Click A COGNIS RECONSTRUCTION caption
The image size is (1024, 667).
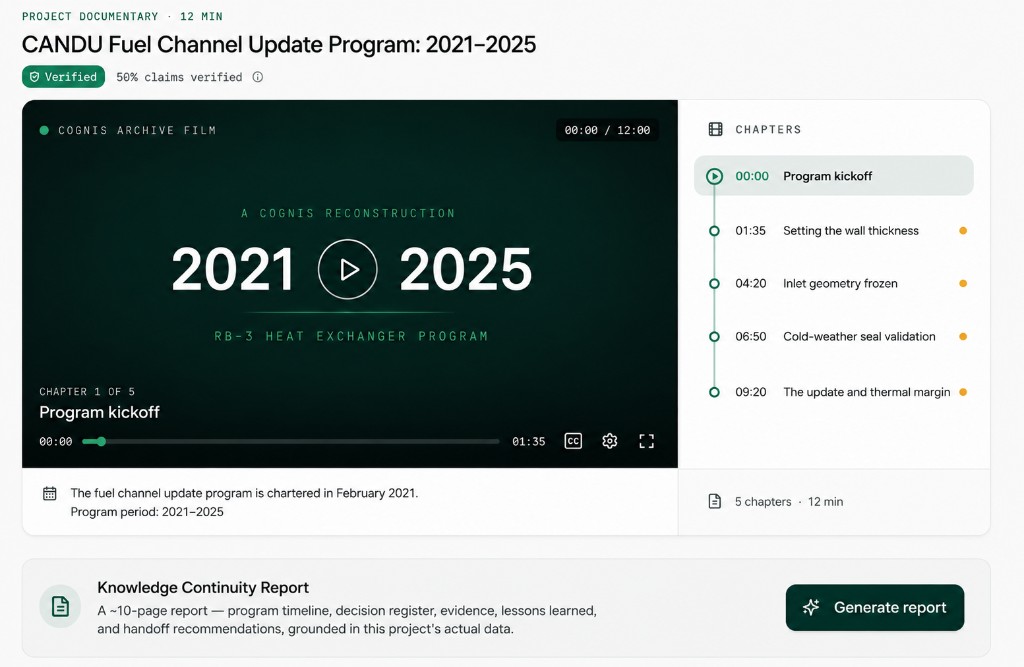pyautogui.click(x=348, y=213)
